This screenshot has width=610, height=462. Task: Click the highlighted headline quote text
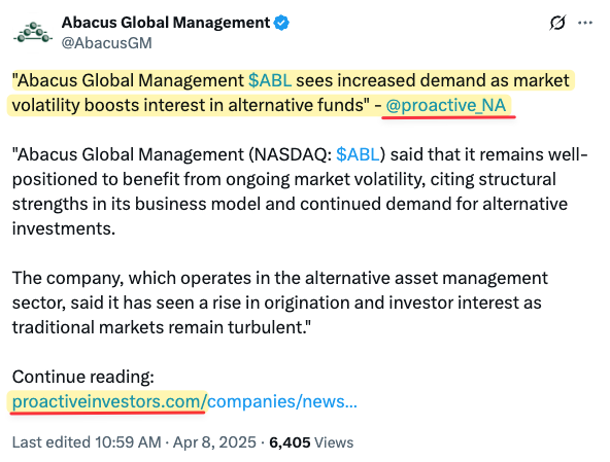point(290,93)
